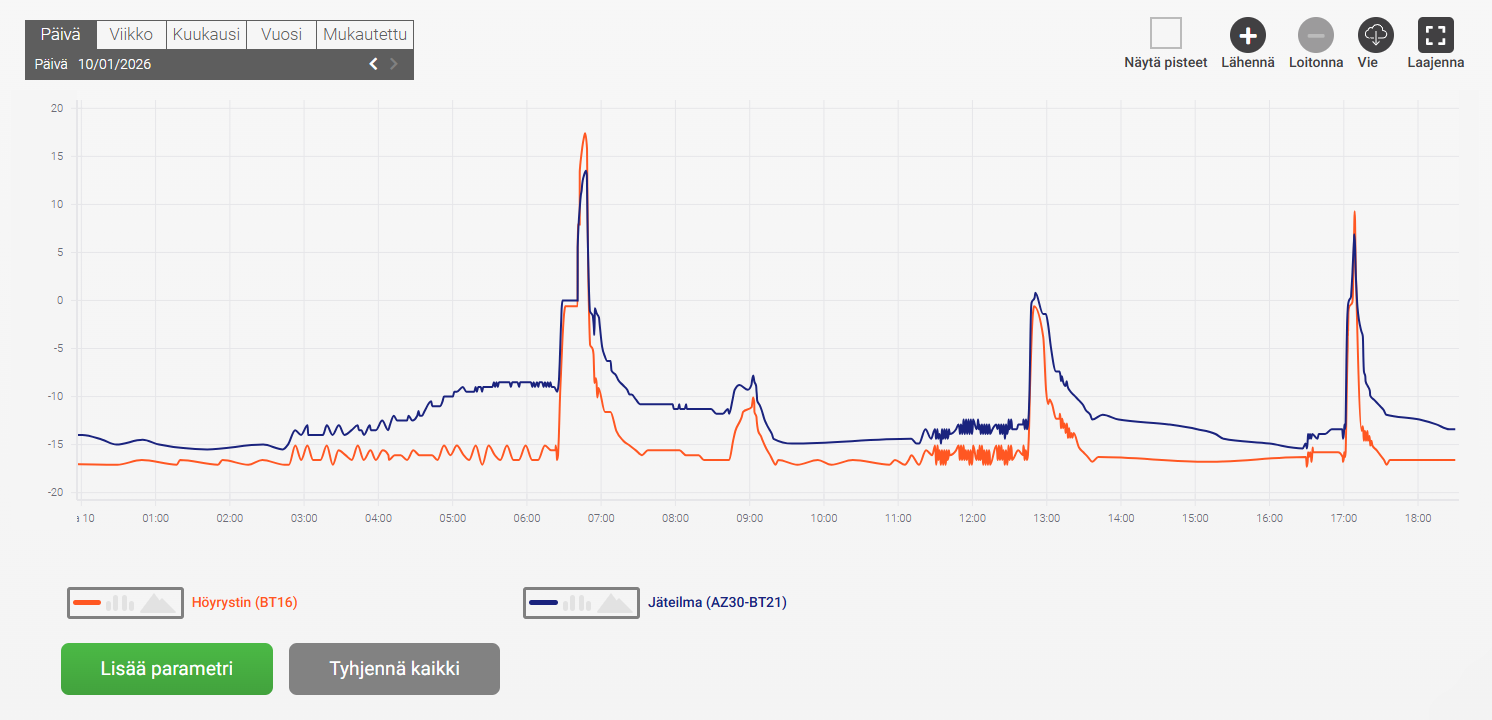
Task: Select bar chart style for Höyrystin (BT16)
Action: (x=120, y=603)
